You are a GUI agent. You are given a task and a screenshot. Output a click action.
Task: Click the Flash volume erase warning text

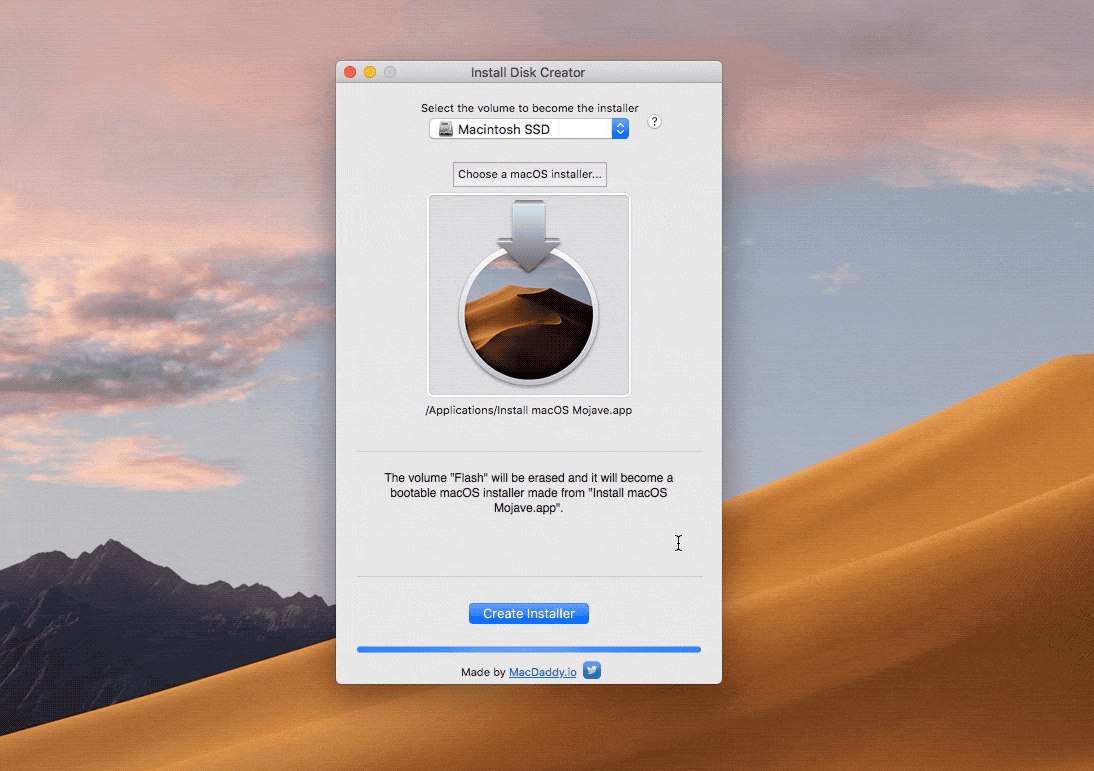pyautogui.click(x=529, y=493)
